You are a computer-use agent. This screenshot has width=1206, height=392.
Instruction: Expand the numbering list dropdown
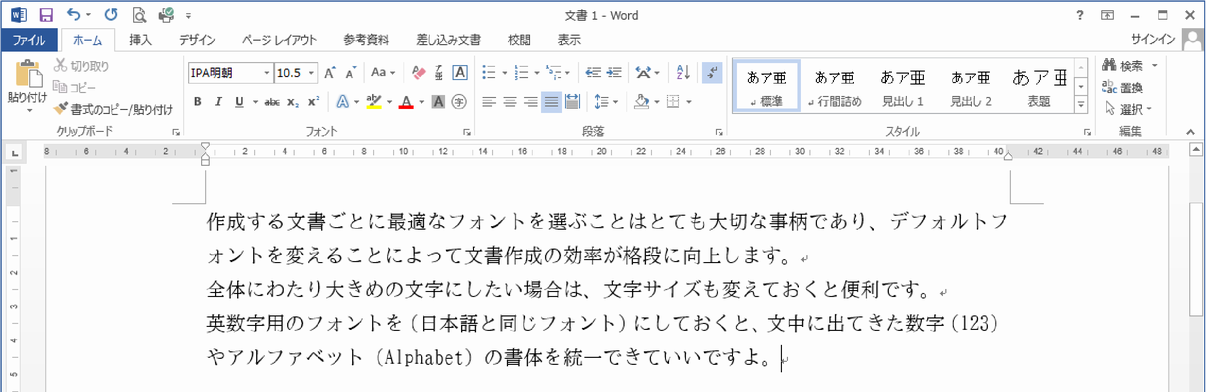click(x=537, y=73)
